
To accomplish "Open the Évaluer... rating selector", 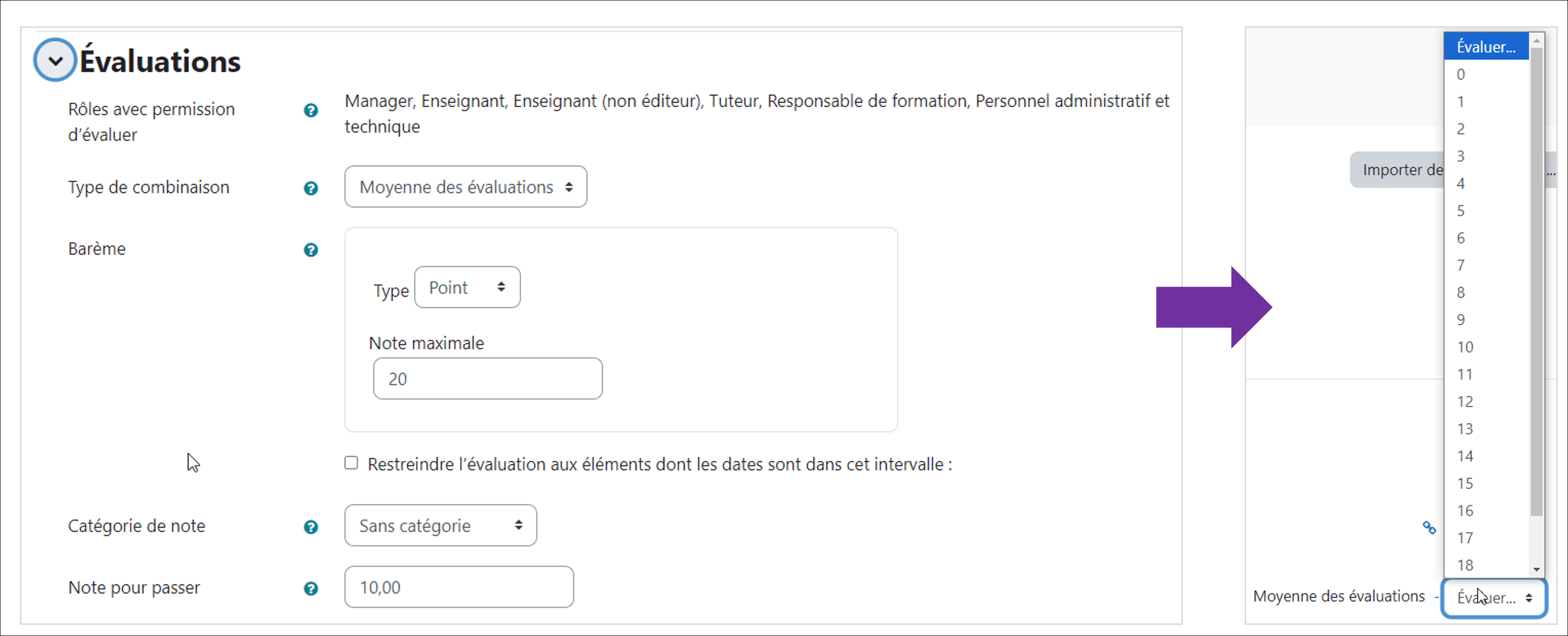I will (x=1494, y=598).
